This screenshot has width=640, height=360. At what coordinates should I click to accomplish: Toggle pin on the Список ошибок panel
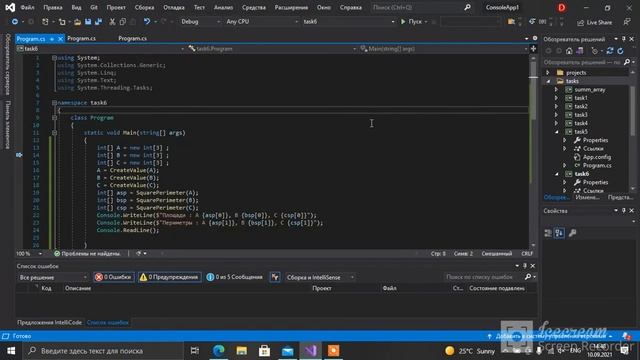[x=525, y=266]
